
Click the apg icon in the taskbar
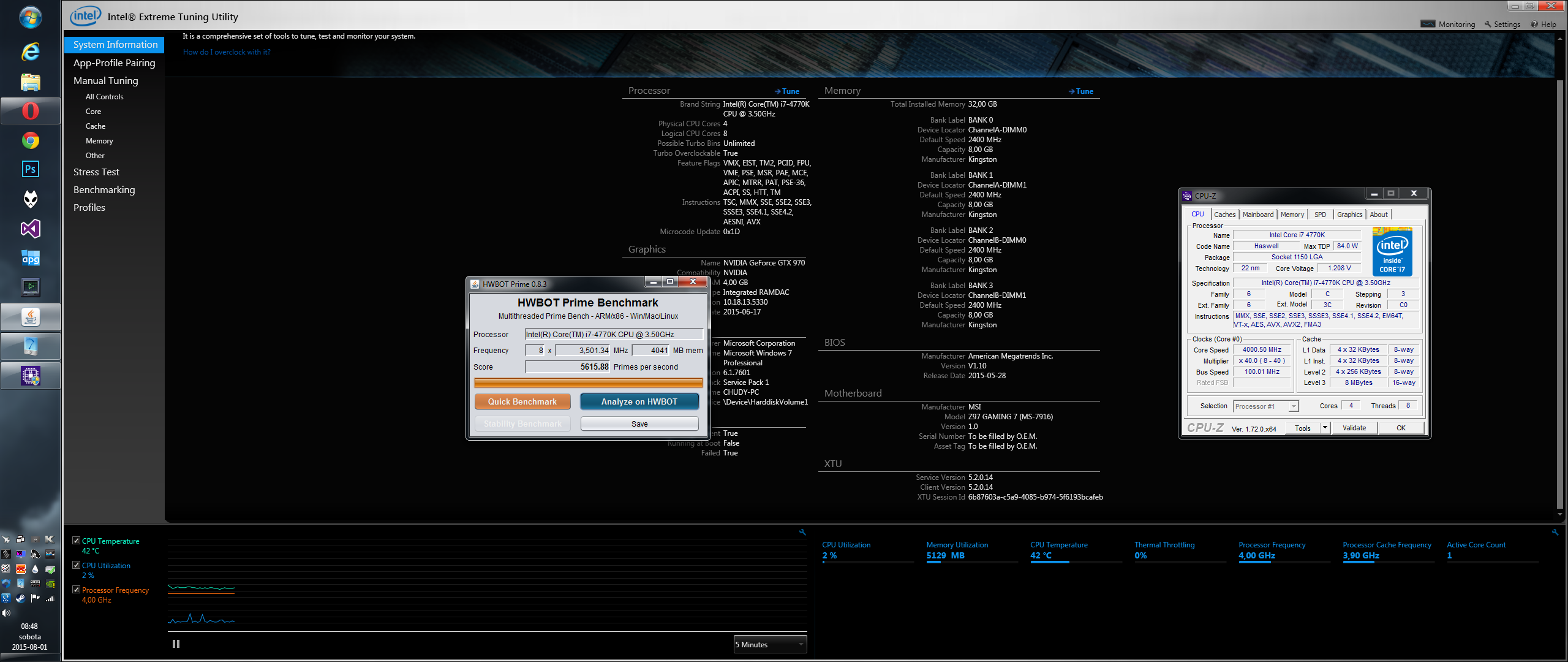coord(30,258)
